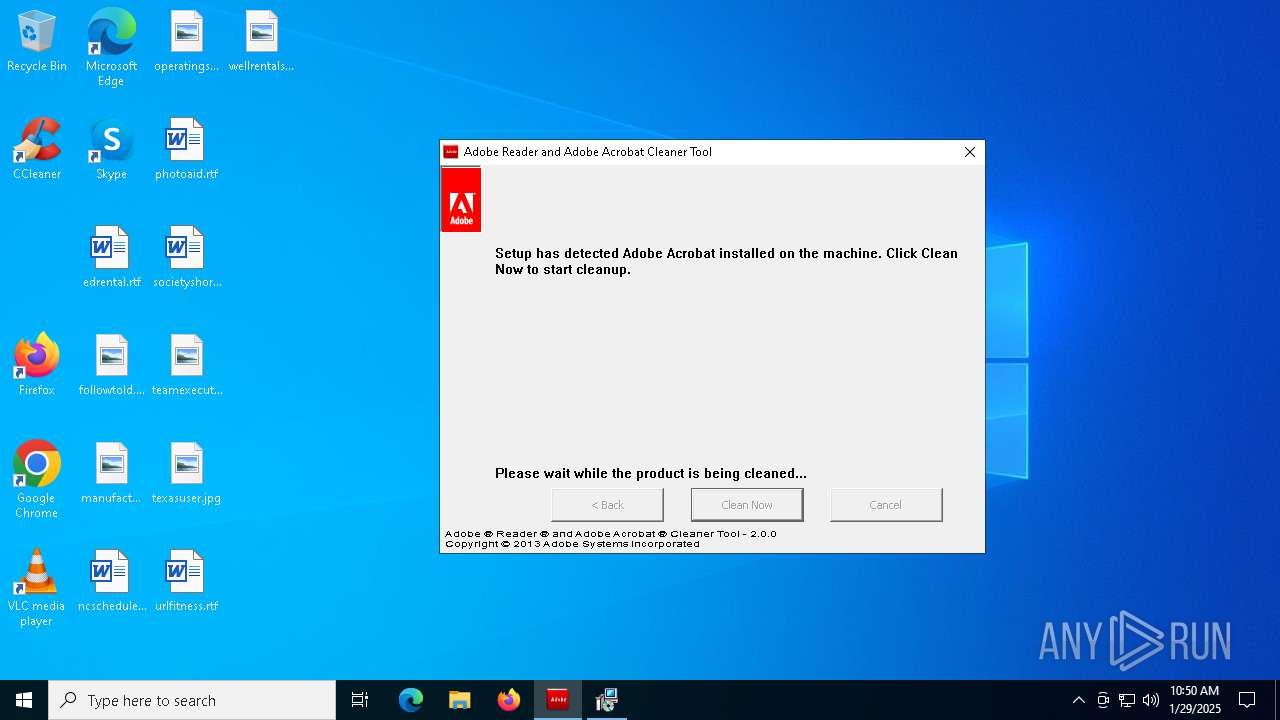
Task: Select the urlfitness.rtf document icon
Action: (186, 581)
